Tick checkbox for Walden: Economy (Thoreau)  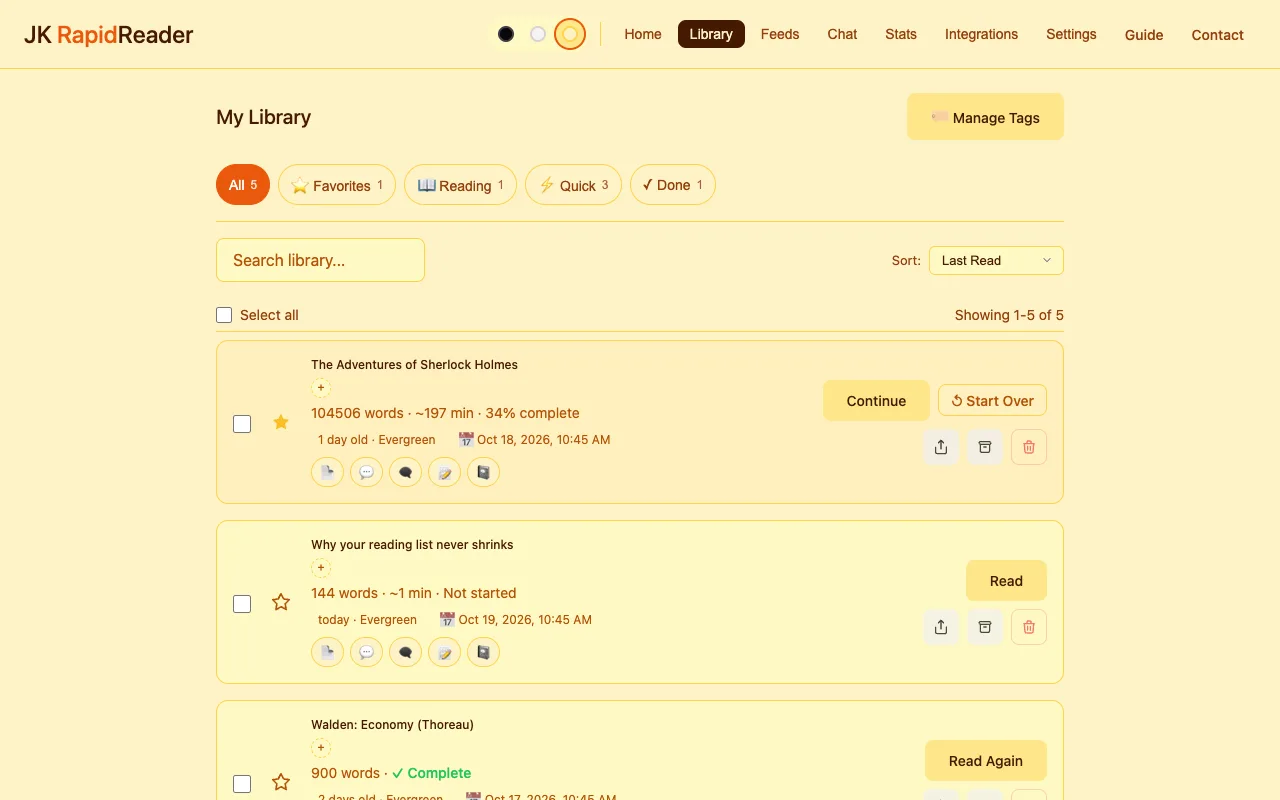click(242, 784)
